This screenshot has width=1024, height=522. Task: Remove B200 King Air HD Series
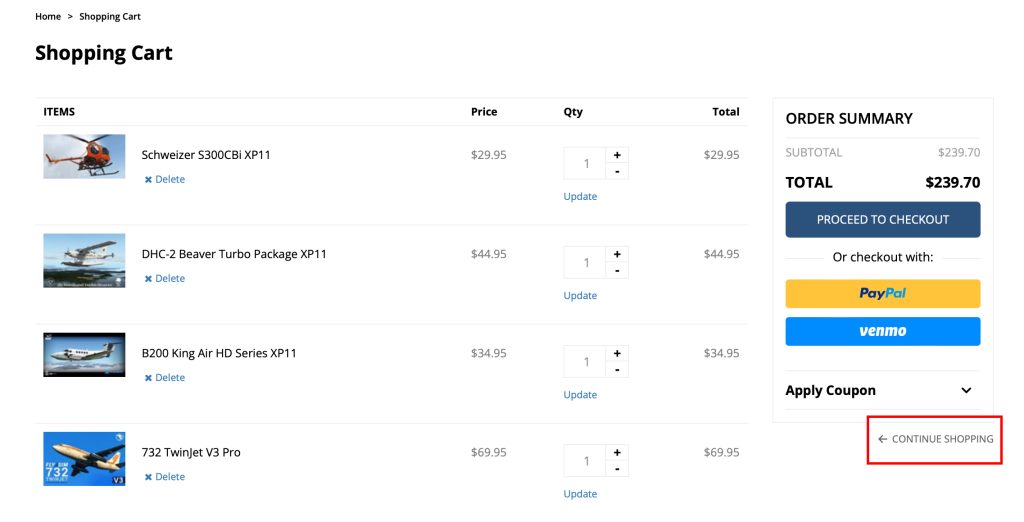coord(165,378)
